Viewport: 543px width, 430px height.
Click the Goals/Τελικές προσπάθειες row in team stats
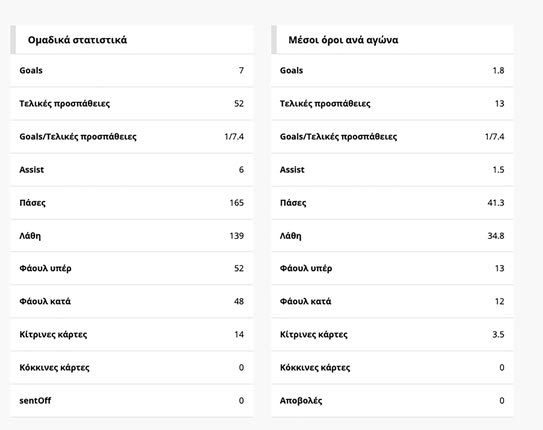[132, 137]
